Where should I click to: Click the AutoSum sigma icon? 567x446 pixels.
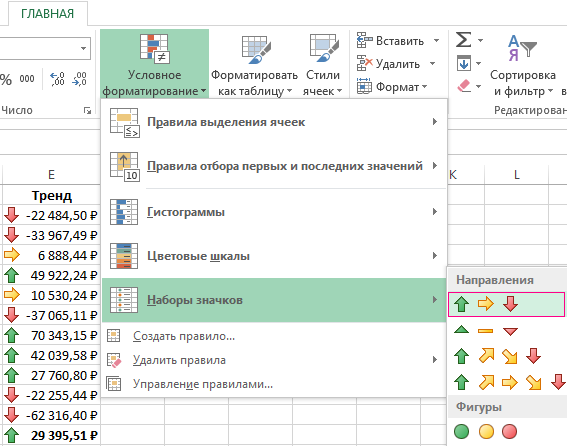coord(463,40)
